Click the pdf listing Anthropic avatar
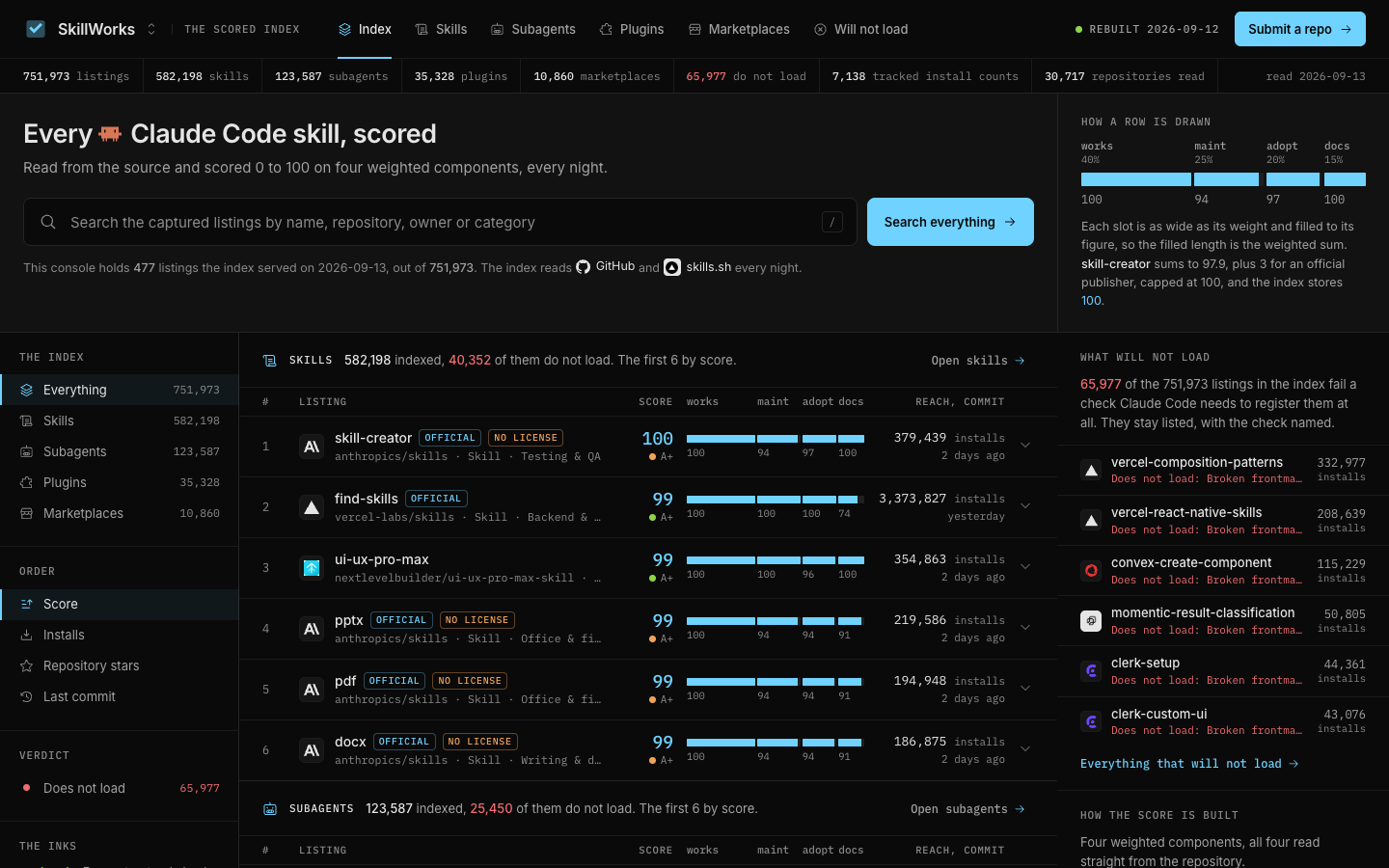This screenshot has height=868, width=1389. click(312, 690)
